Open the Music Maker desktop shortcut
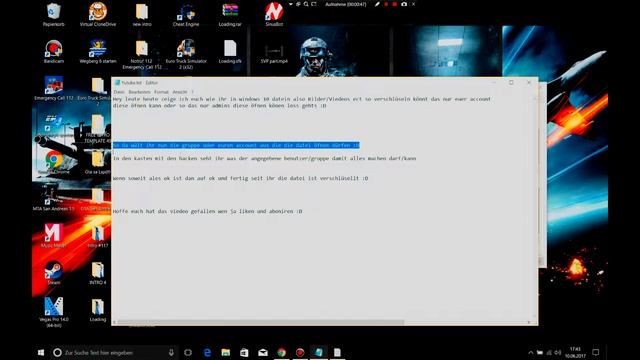 pos(53,236)
